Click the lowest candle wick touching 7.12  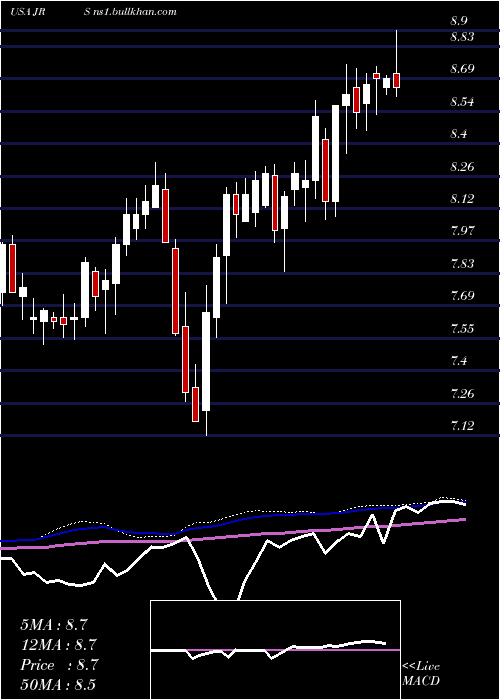pos(206,360)
